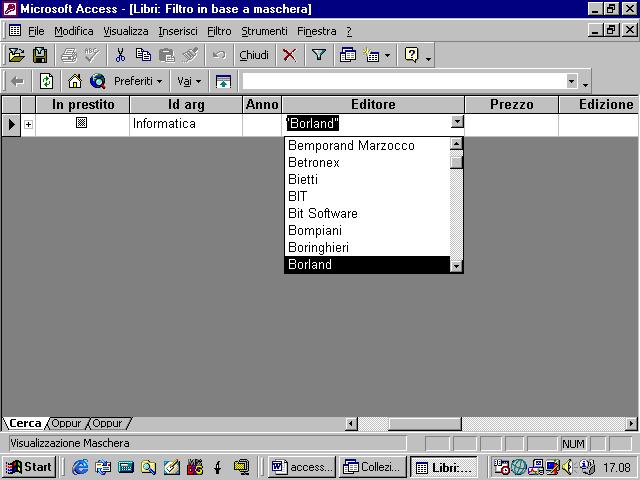Click the volume speaker tray icon
This screenshot has width=640, height=480.
(567, 467)
